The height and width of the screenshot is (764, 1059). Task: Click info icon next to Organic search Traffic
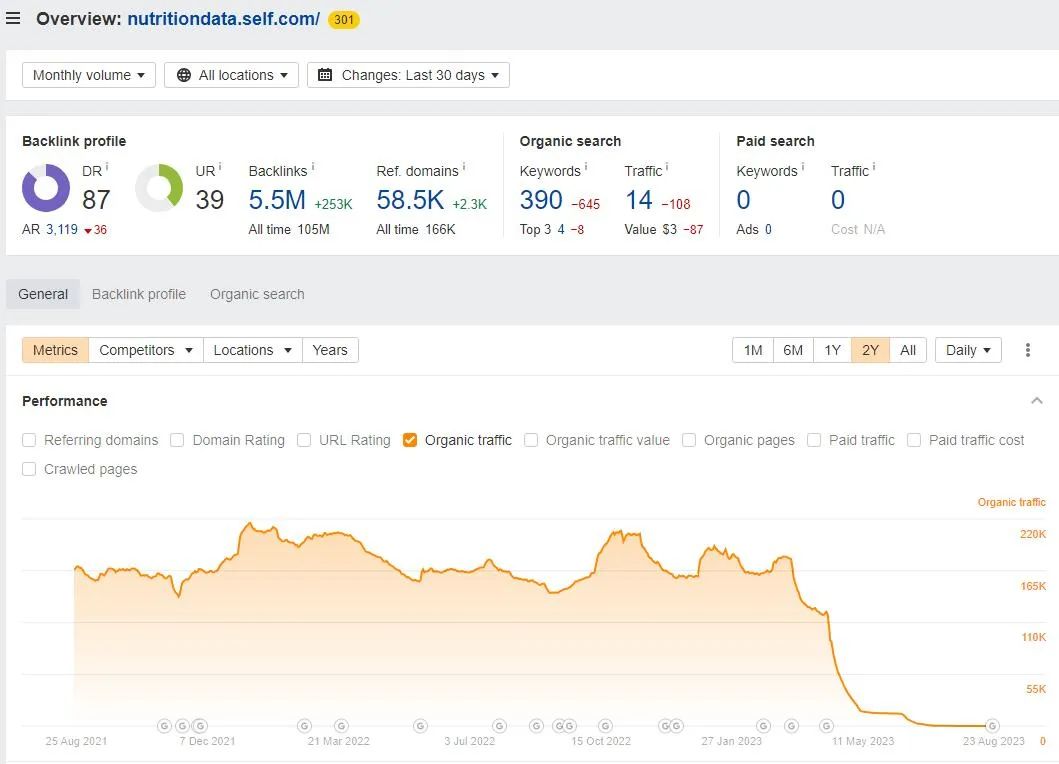pos(667,166)
